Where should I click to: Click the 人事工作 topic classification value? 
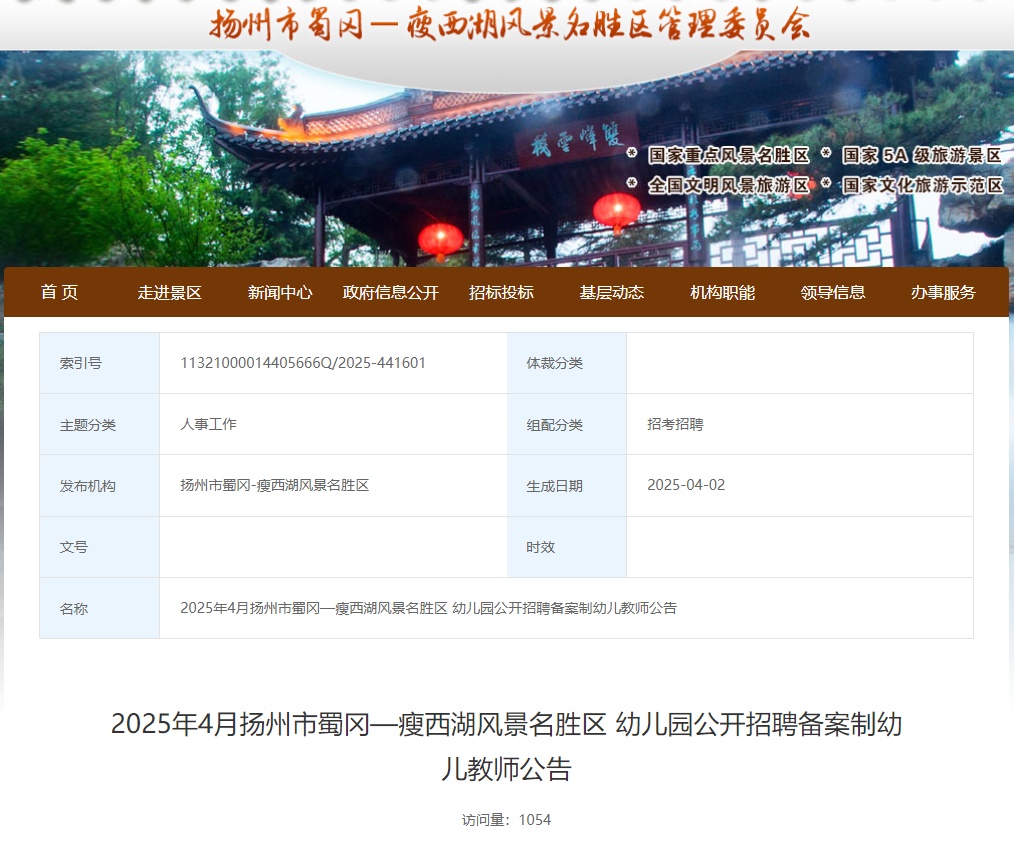pyautogui.click(x=208, y=424)
